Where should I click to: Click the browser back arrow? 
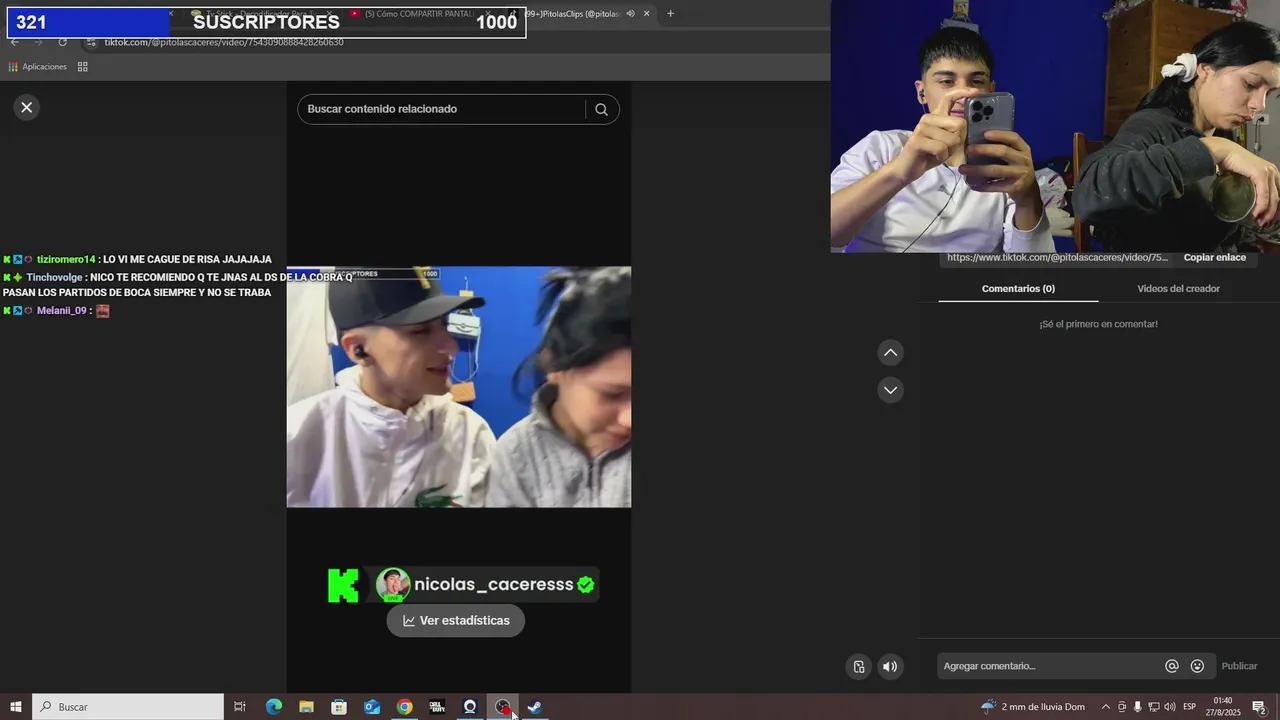(14, 42)
